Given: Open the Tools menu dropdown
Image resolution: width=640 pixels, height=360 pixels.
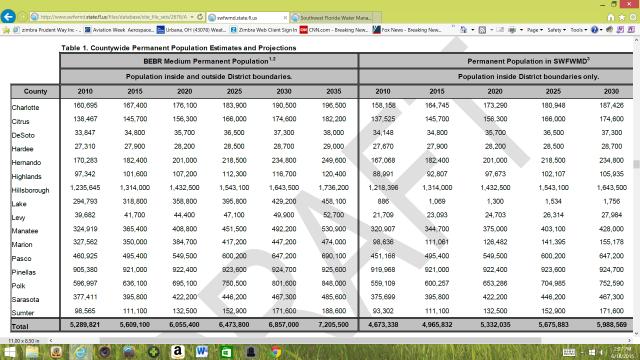Looking at the screenshot, I should click(578, 30).
